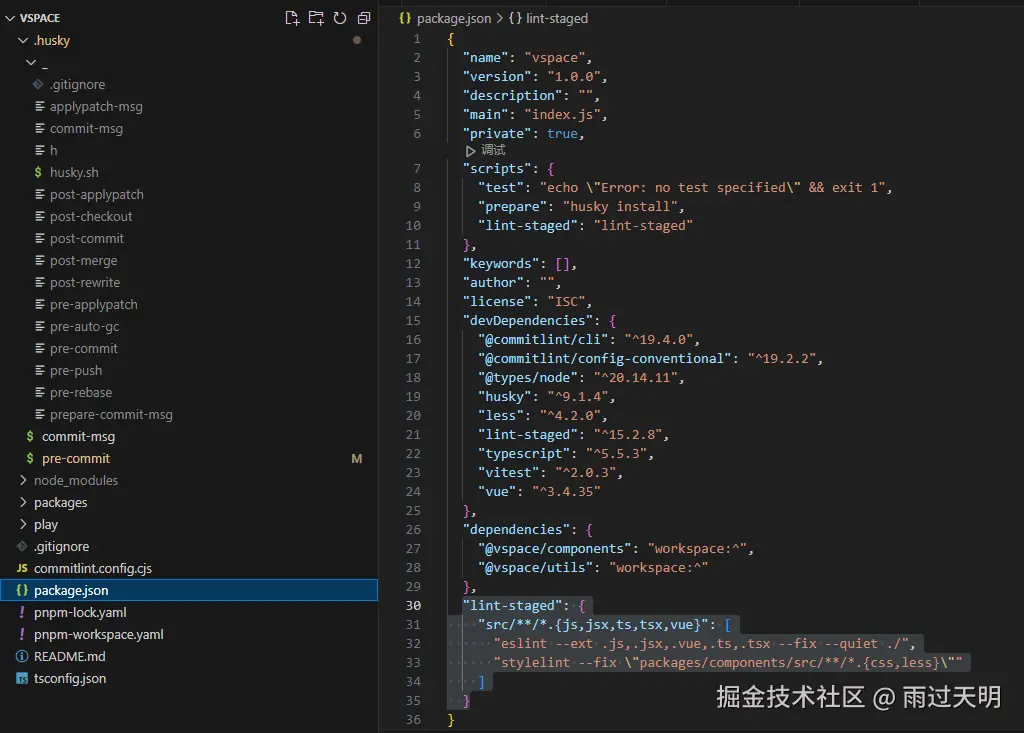This screenshot has width=1024, height=733.
Task: Open the modified pre-commit shell script
Action: pyautogui.click(x=76, y=459)
